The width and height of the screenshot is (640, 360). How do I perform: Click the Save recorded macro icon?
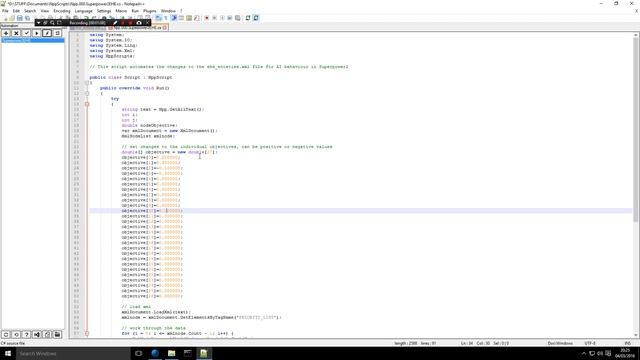tap(238, 18)
